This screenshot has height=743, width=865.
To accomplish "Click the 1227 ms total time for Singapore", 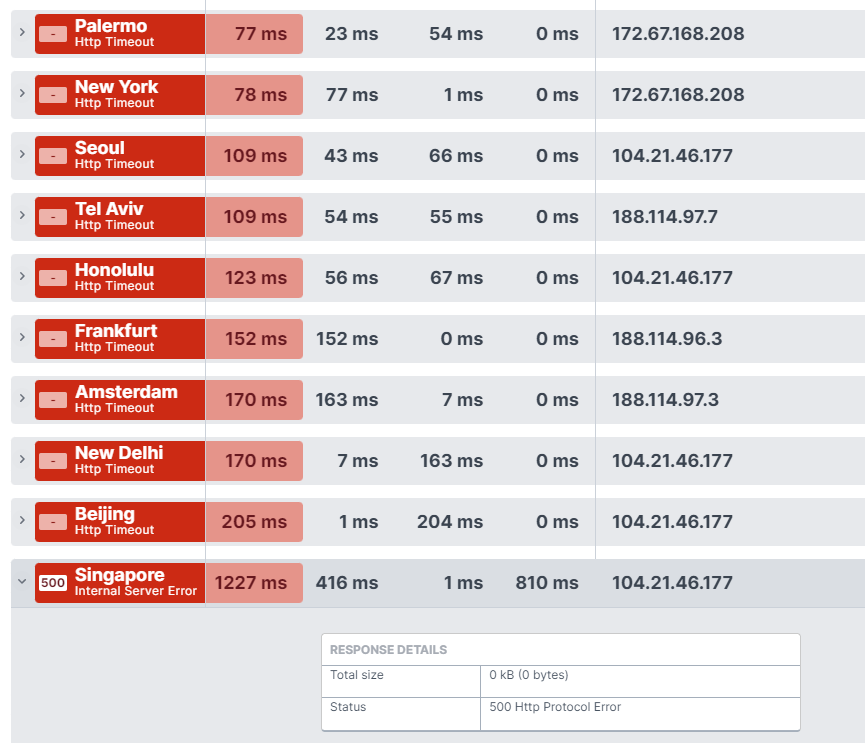I will point(251,583).
